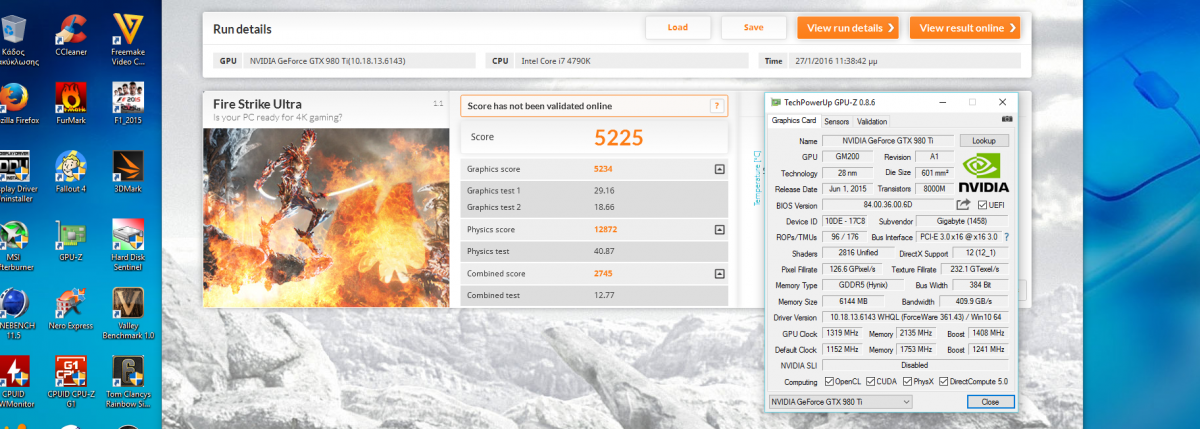Switch to the Graphics Card tab

click(793, 121)
